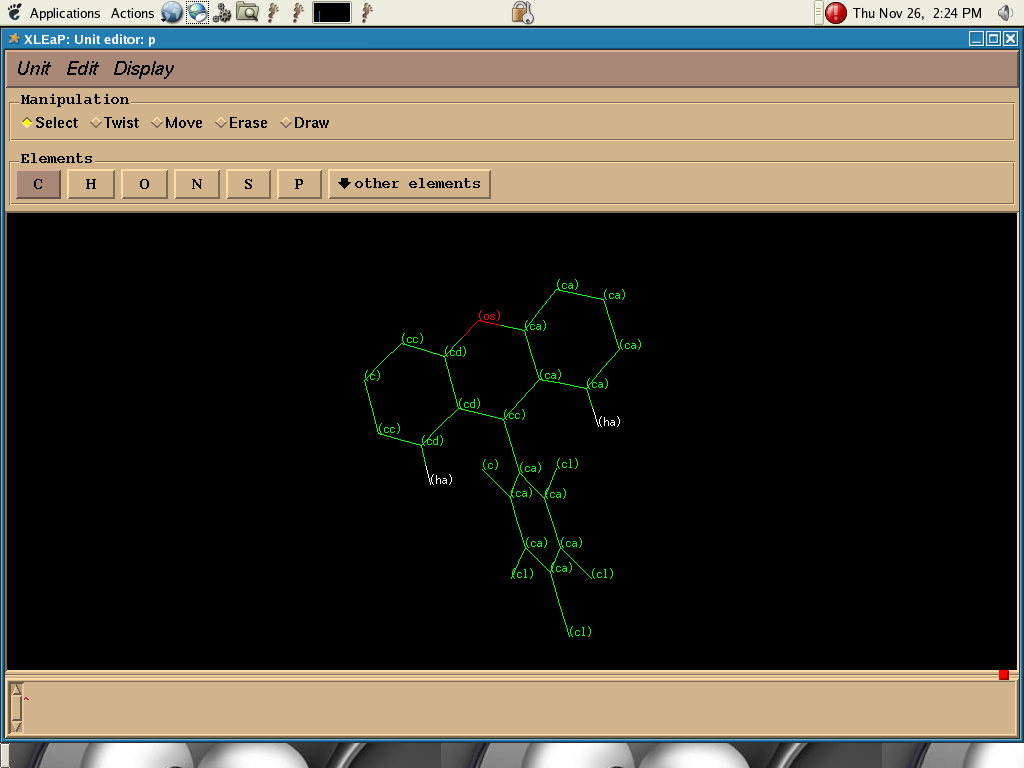Choose the N element button
The width and height of the screenshot is (1024, 768).
pos(196,184)
